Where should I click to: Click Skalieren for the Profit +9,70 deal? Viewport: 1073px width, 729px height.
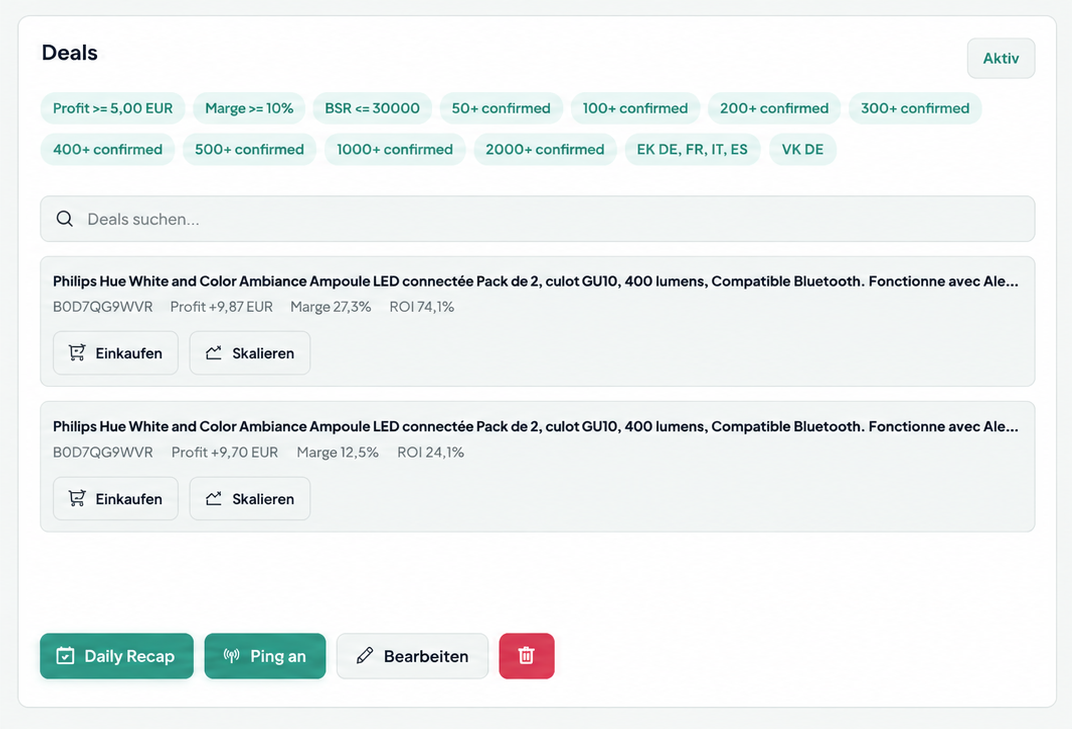click(x=250, y=499)
